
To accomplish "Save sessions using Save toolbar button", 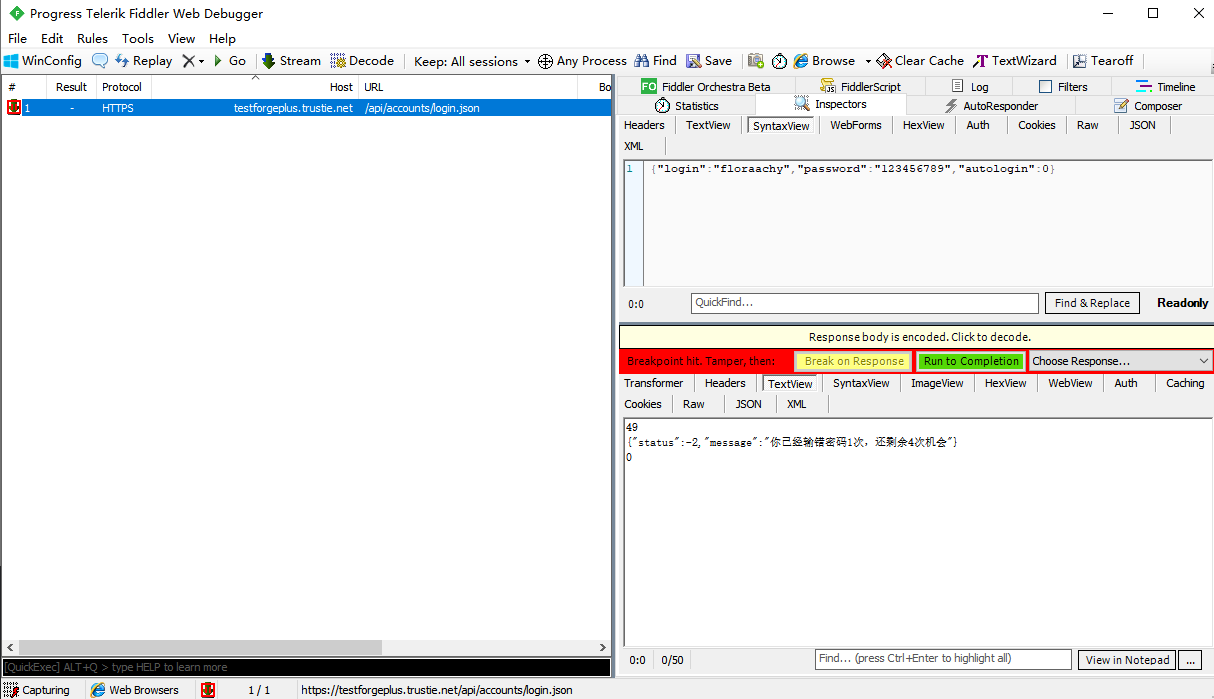I will click(709, 61).
